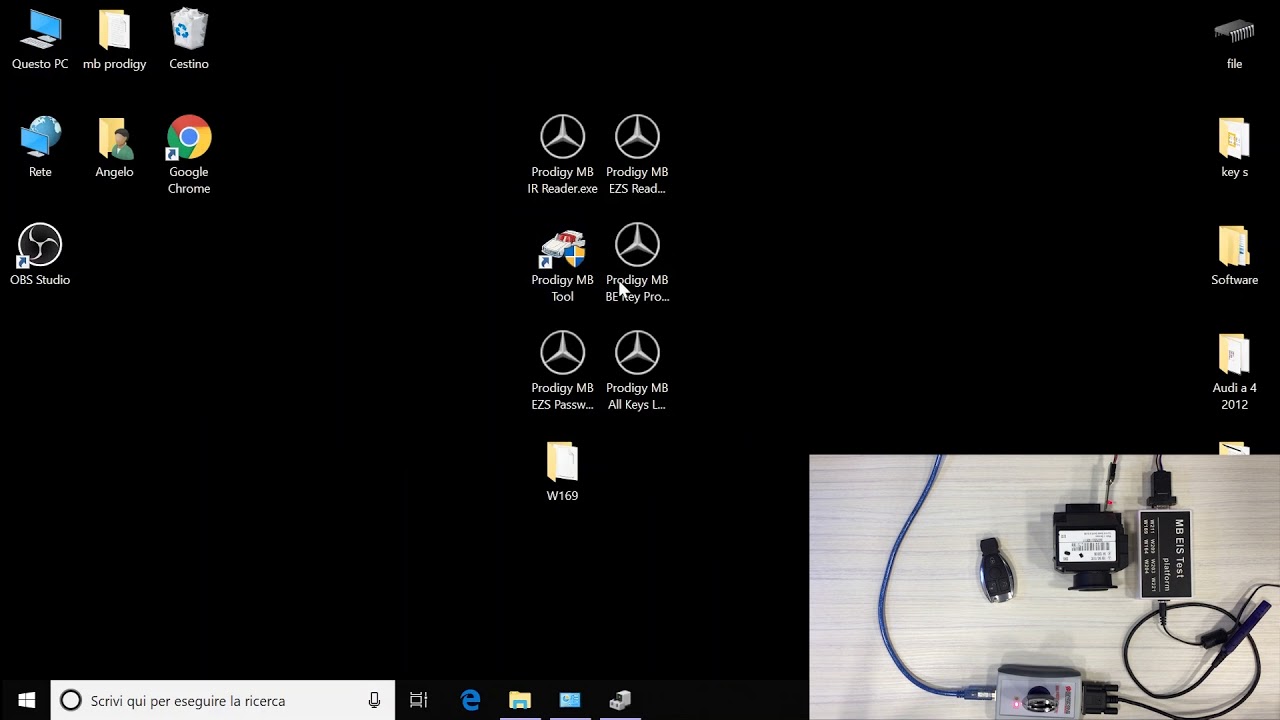Open the Windows Start menu
The height and width of the screenshot is (720, 1280).
coord(26,700)
